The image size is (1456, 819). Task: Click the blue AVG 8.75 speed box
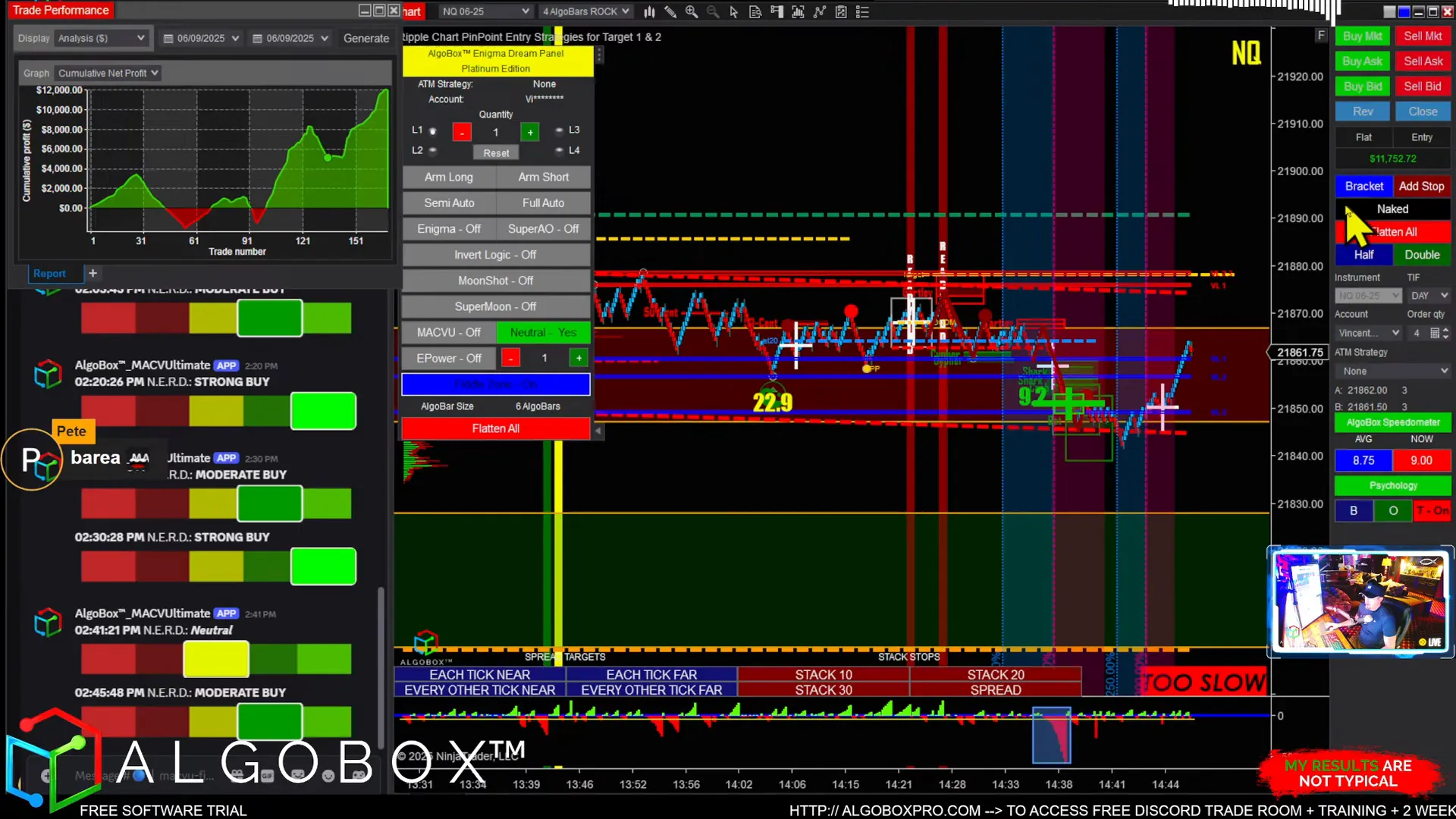point(1363,460)
